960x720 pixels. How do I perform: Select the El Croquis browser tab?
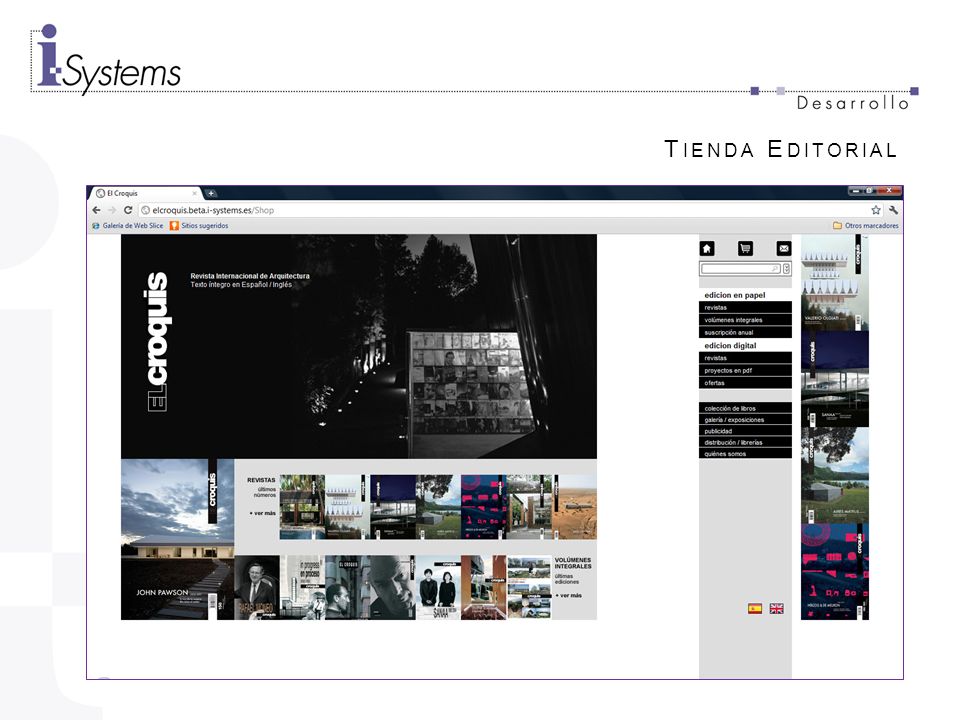pos(146,193)
